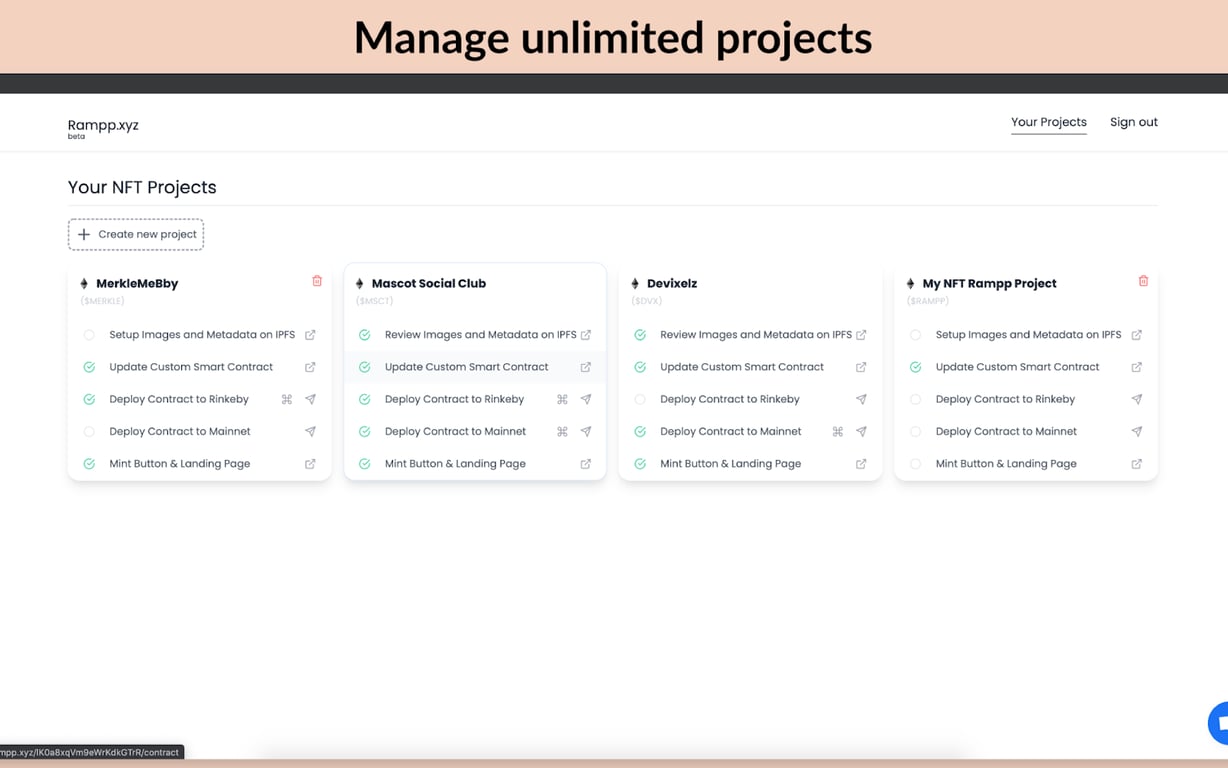Click the paper plane icon for MerkleMeBby Mainnet deploy
Image resolution: width=1228 pixels, height=768 pixels.
[x=310, y=431]
